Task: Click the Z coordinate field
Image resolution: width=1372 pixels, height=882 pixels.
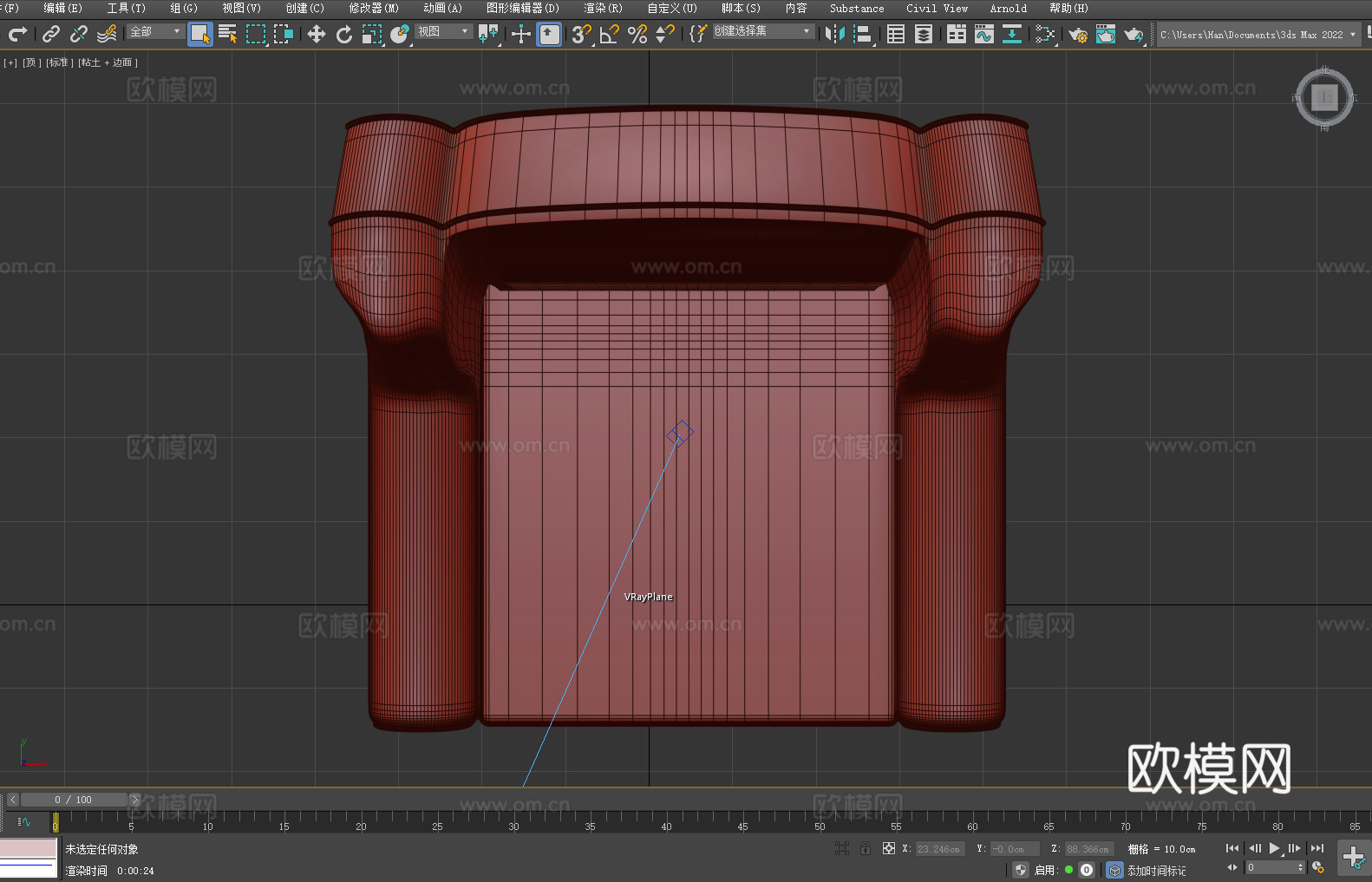Action: click(x=1088, y=849)
